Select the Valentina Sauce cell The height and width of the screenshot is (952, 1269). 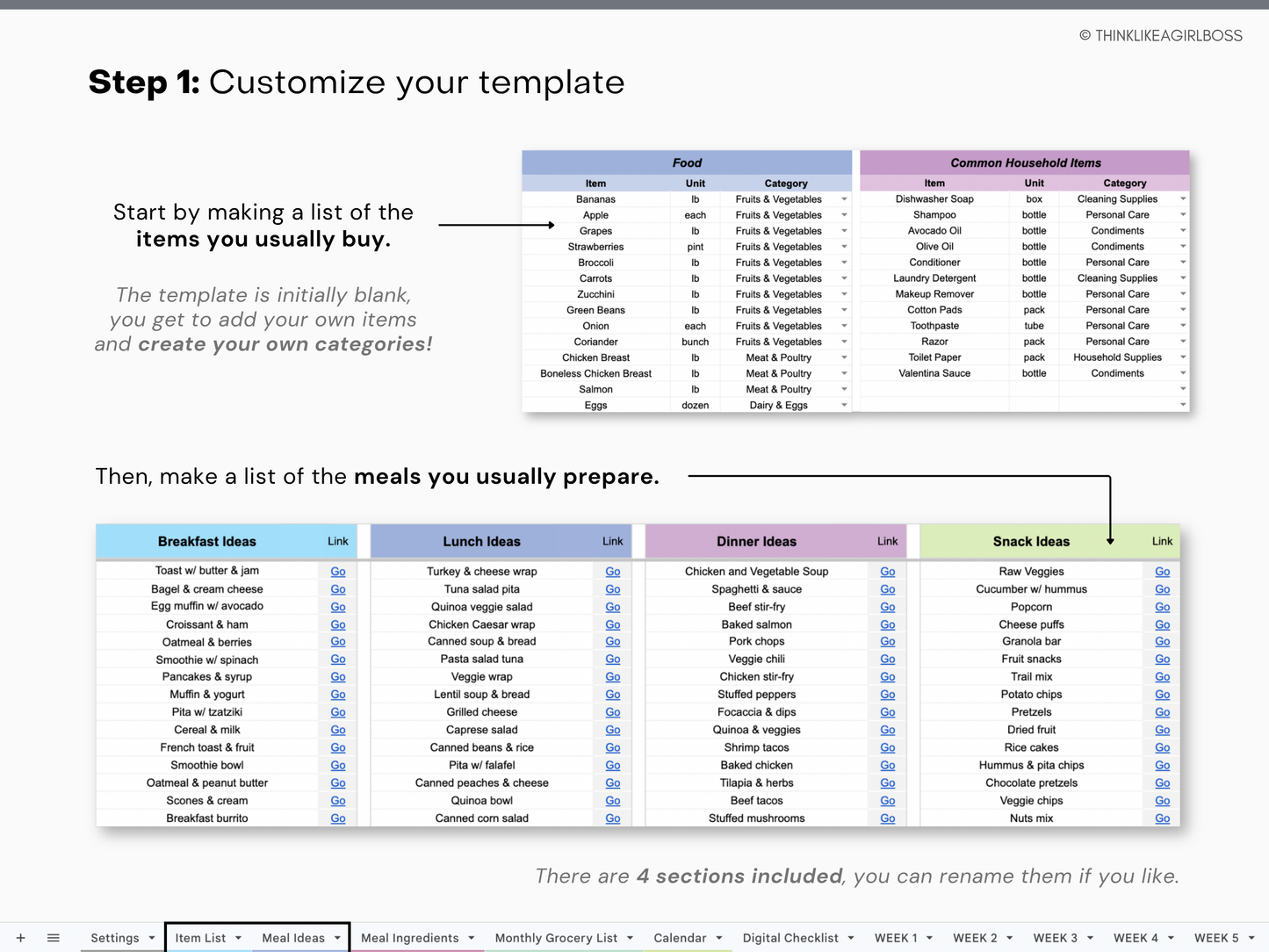pos(934,373)
